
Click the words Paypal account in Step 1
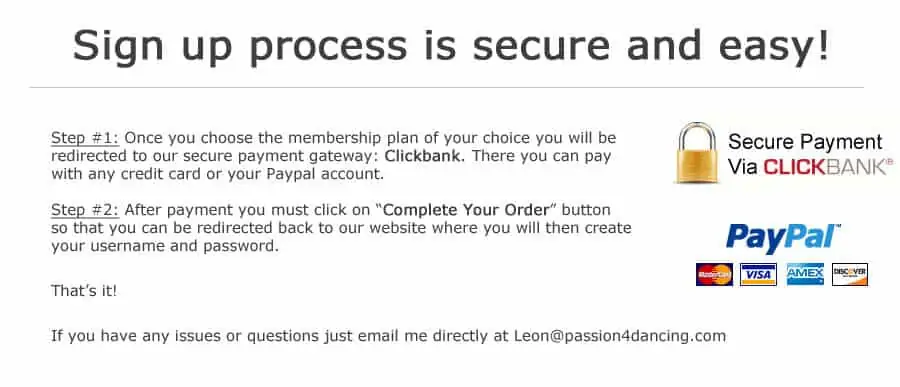point(325,175)
